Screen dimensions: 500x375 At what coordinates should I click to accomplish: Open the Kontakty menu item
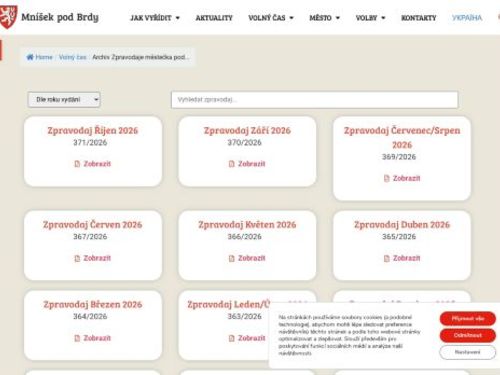tap(419, 18)
